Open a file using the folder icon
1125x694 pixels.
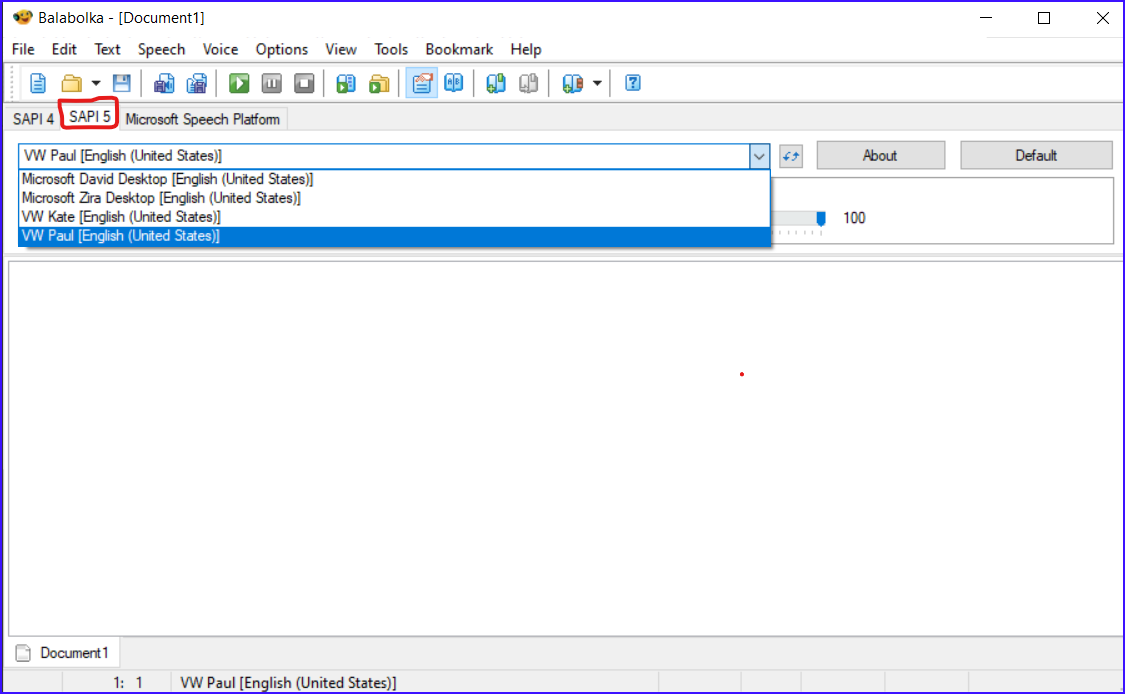71,83
